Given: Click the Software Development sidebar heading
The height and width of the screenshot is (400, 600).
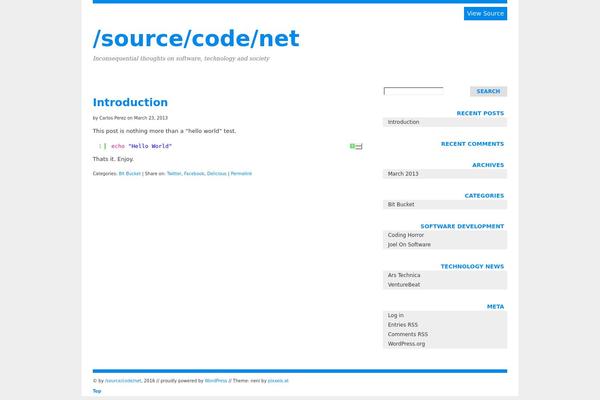Looking at the screenshot, I should click(x=462, y=226).
